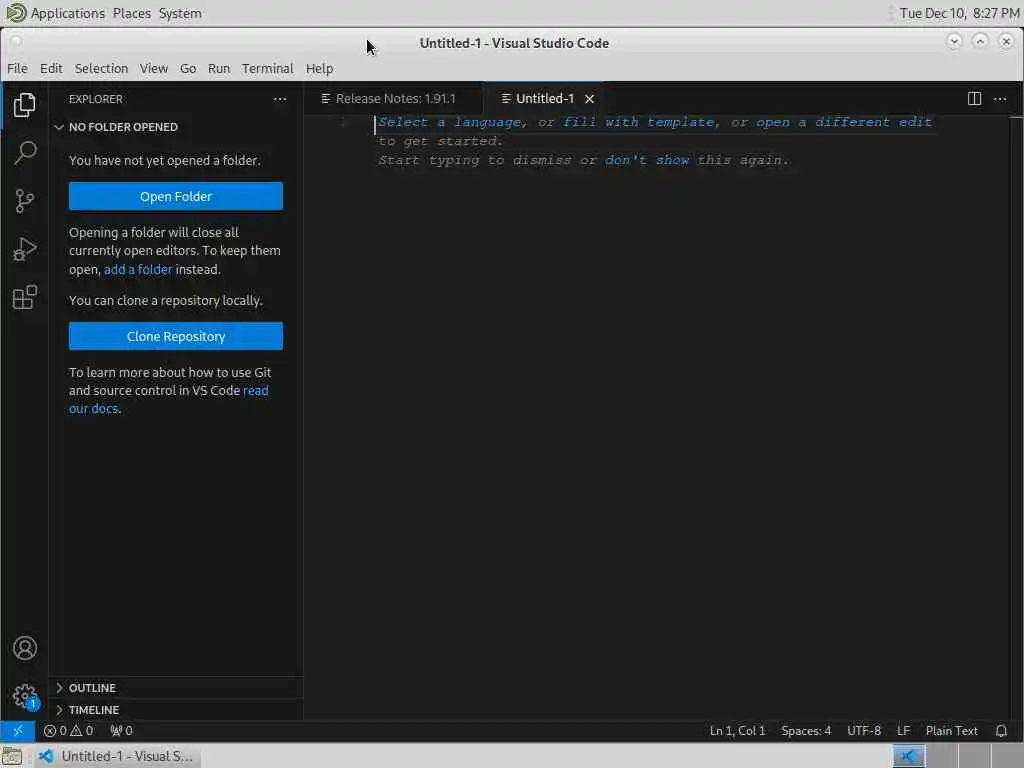Screen dimensions: 1024x768
Task: Open the Selection menu
Action: coord(101,69)
